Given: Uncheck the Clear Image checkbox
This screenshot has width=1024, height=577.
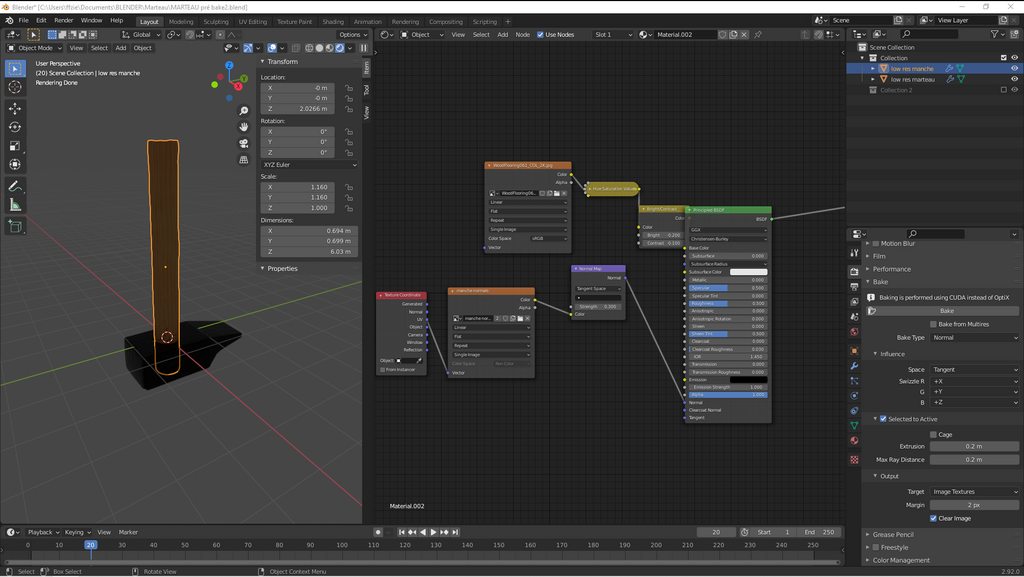Looking at the screenshot, I should [934, 518].
